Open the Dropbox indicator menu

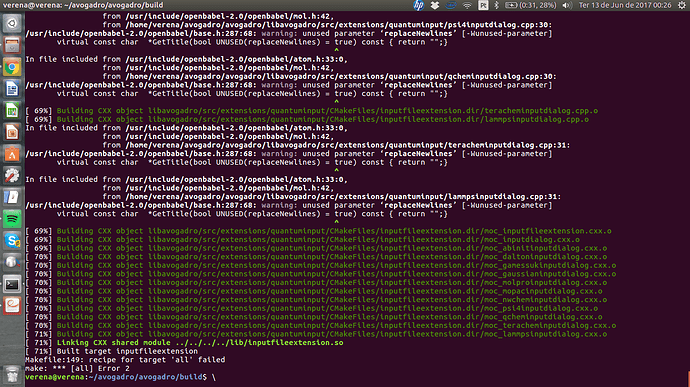coord(435,5)
